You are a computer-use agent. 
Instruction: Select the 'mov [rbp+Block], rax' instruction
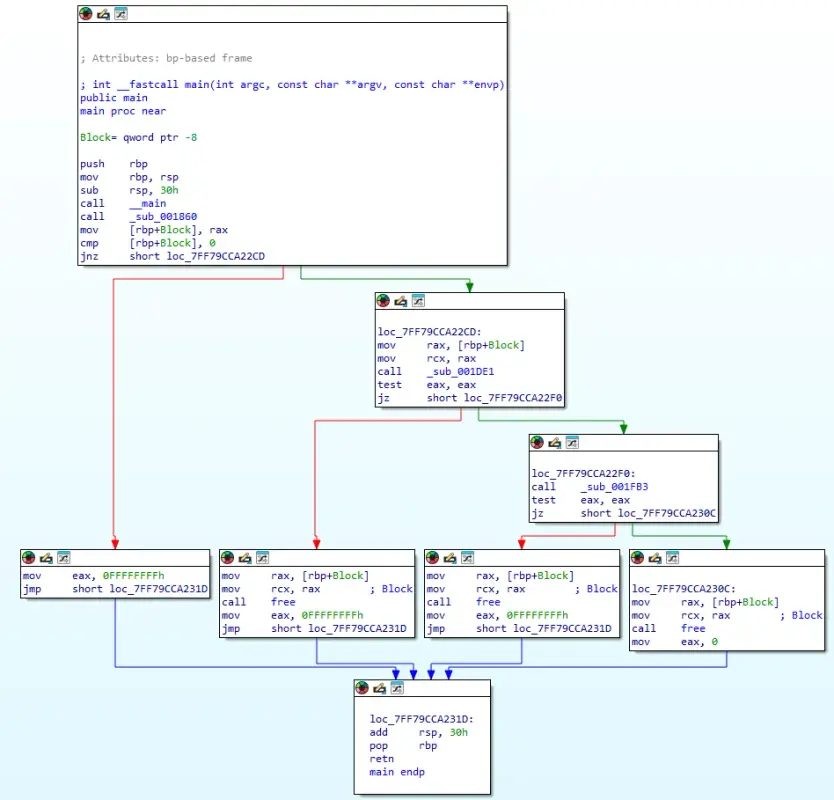154,230
